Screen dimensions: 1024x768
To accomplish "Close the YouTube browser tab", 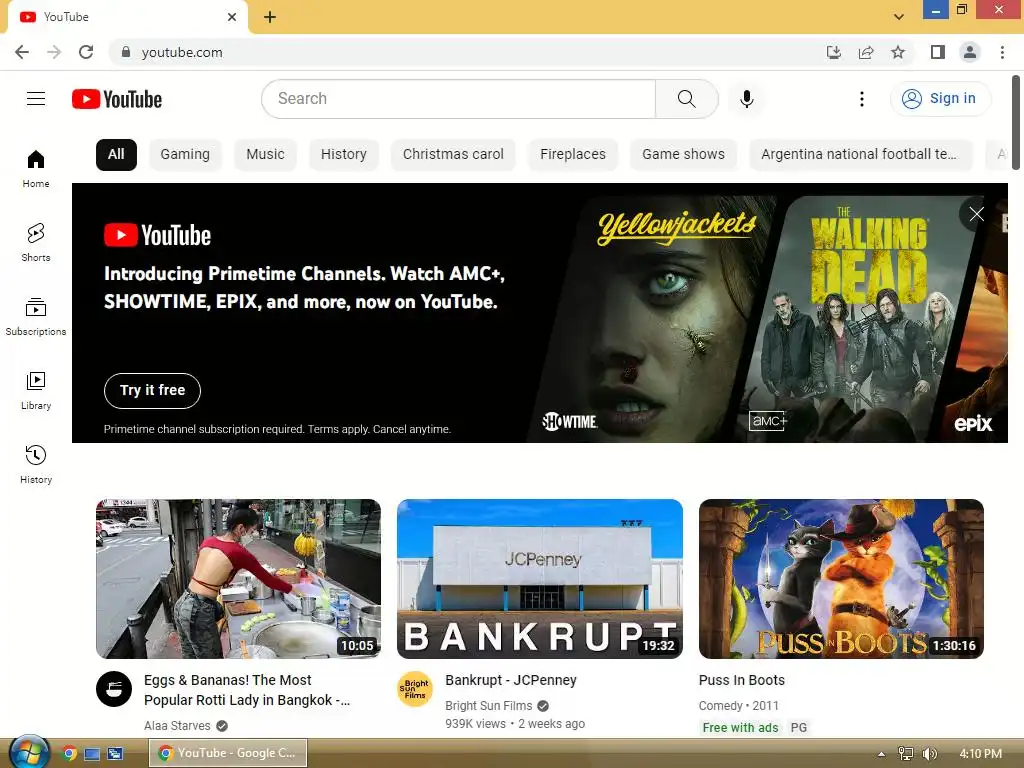I will pos(232,17).
